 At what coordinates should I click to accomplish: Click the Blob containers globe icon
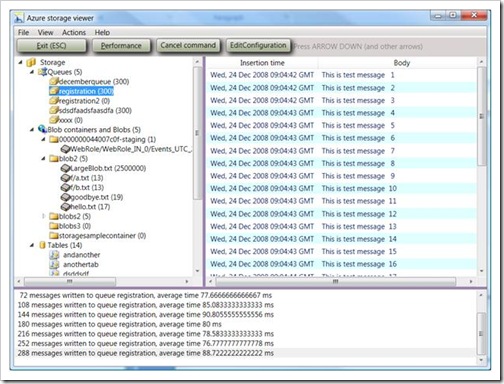click(42, 129)
